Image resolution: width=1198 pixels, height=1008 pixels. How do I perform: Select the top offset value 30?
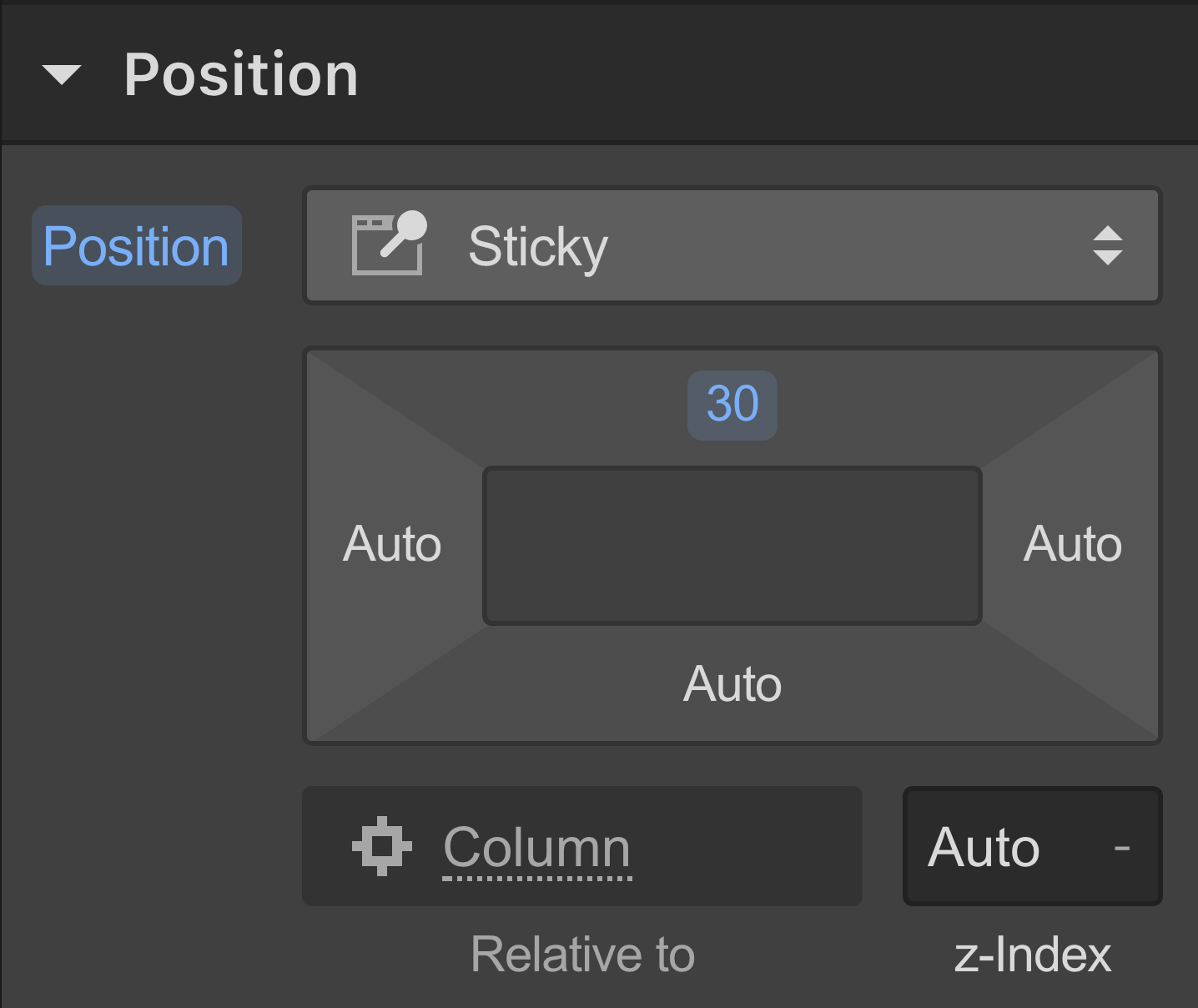[x=732, y=405]
